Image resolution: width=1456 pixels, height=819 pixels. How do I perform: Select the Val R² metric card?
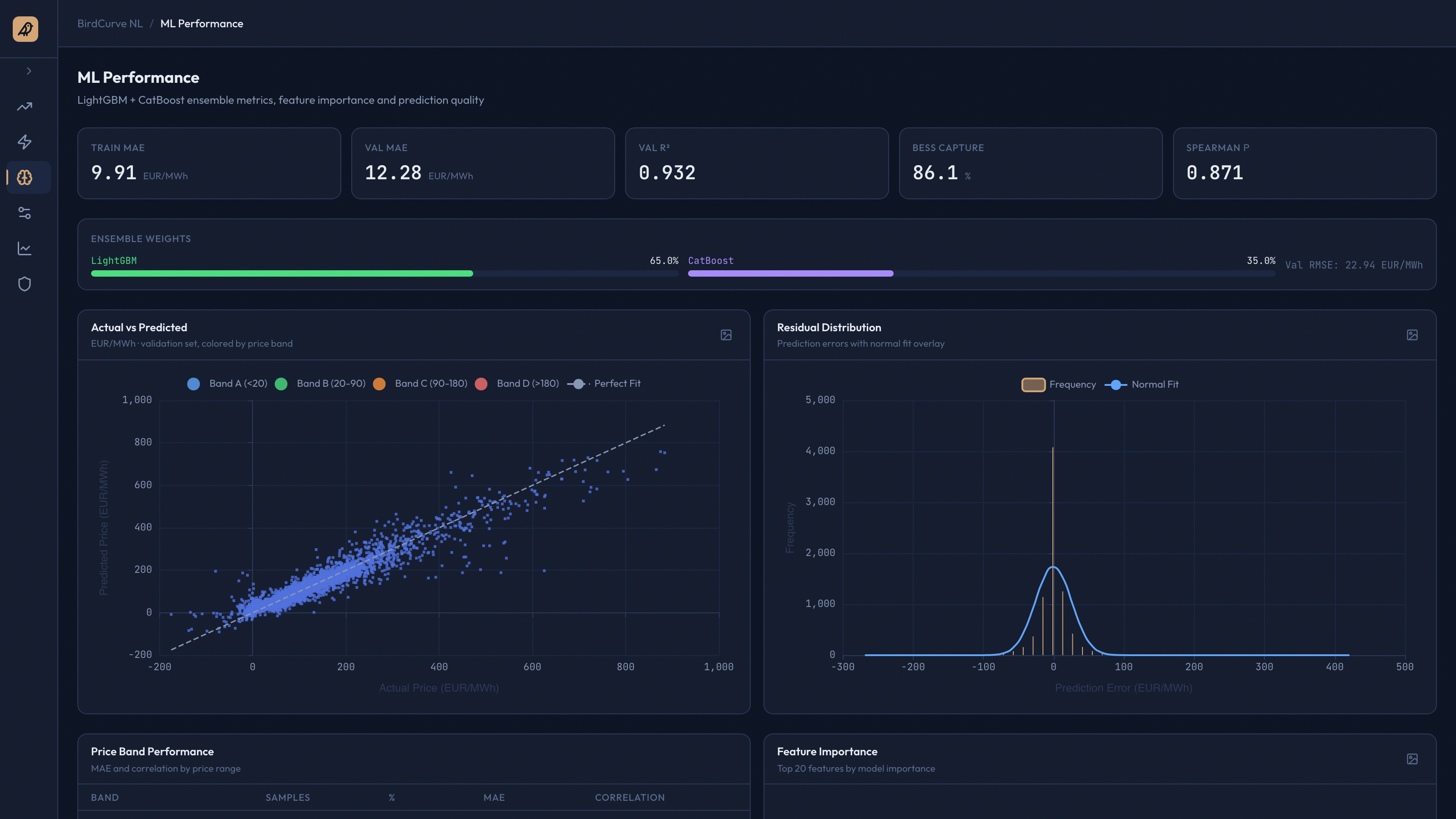pyautogui.click(x=757, y=163)
